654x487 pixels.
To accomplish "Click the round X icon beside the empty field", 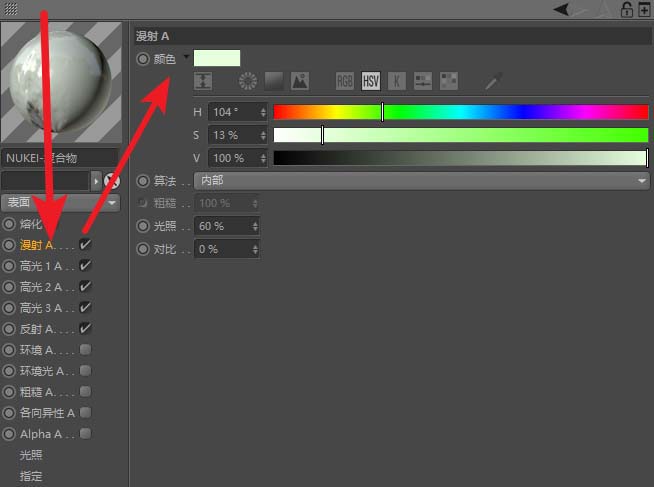I will (x=112, y=181).
